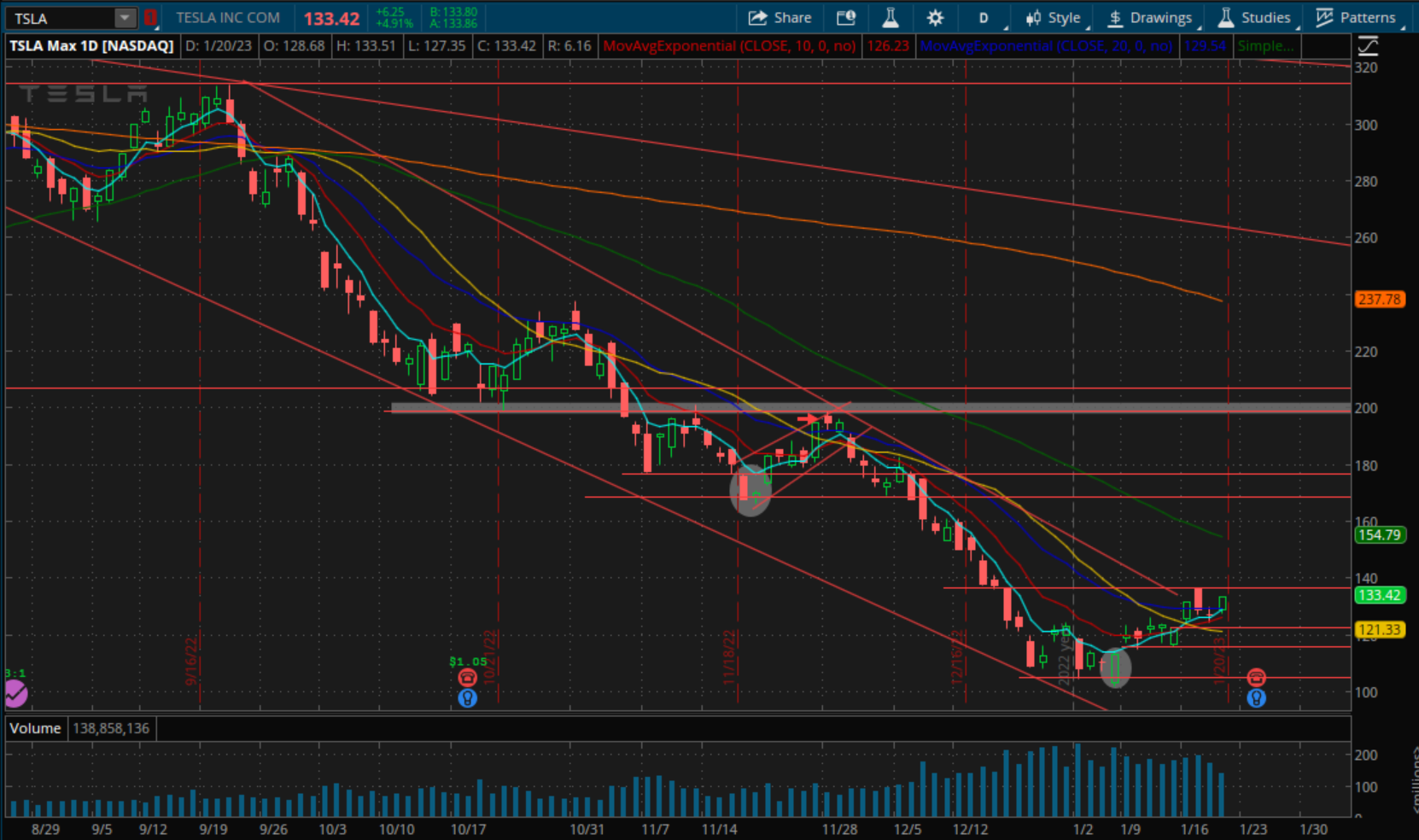Open chart settings gear icon
This screenshot has width=1419, height=840.
(x=935, y=18)
